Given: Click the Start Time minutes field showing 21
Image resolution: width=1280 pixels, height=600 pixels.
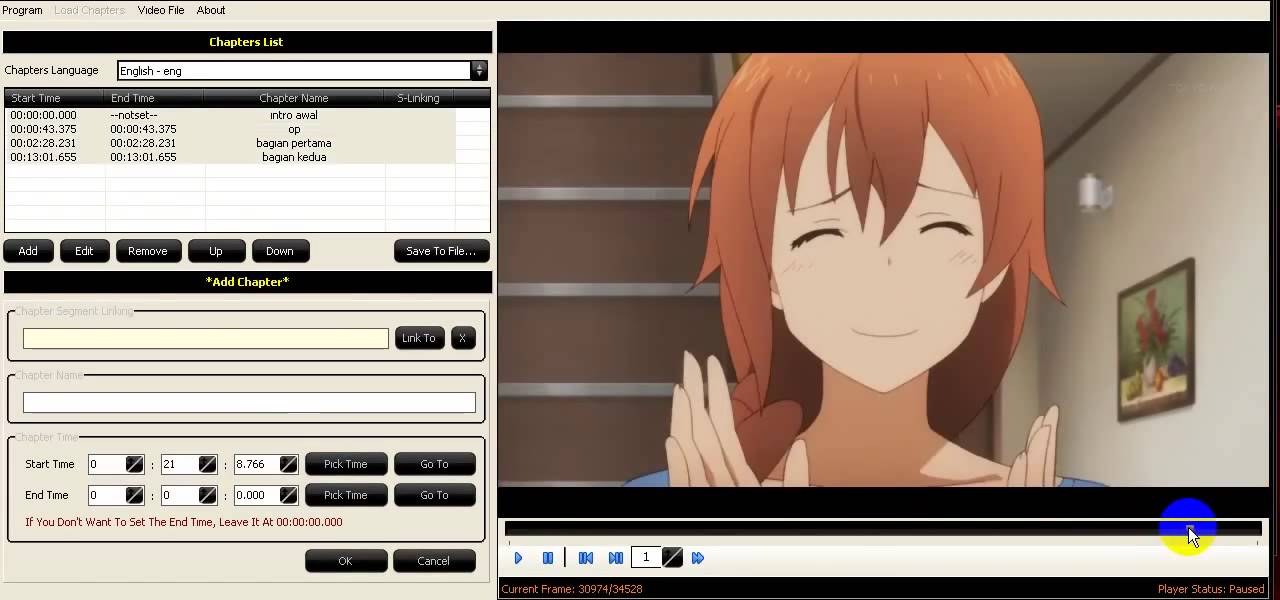Looking at the screenshot, I should (179, 464).
